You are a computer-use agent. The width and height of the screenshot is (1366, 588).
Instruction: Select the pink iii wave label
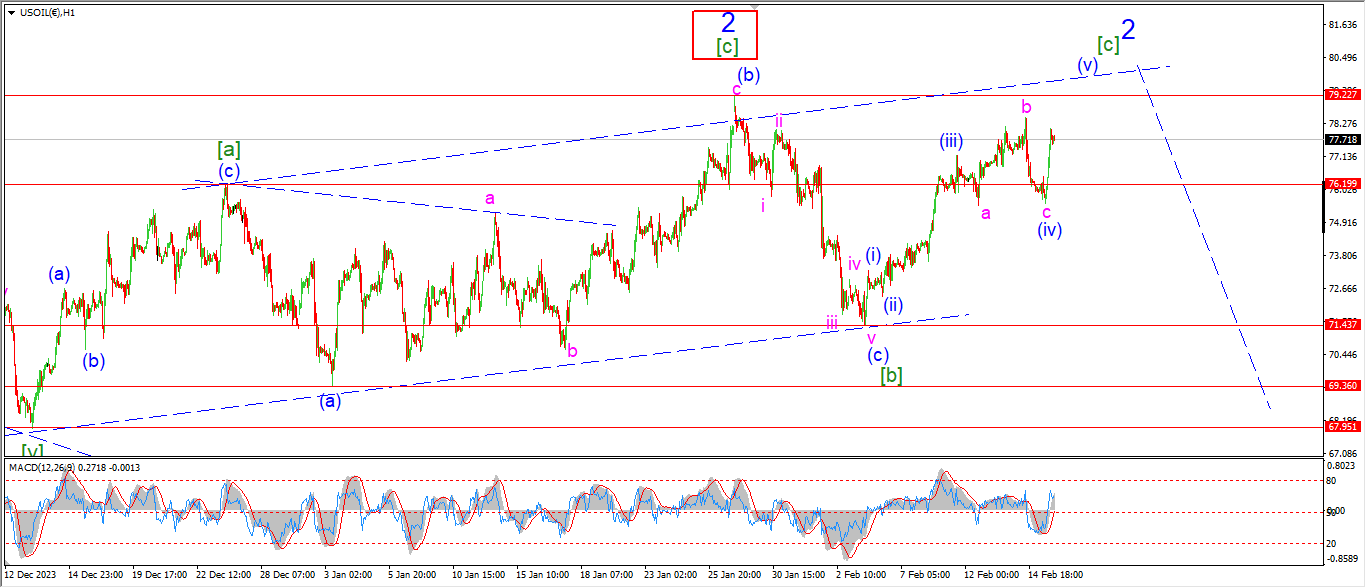[x=832, y=322]
